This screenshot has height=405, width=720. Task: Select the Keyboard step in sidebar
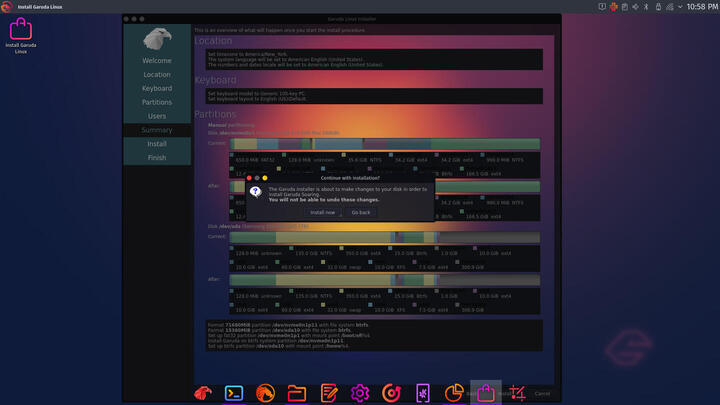click(x=157, y=88)
